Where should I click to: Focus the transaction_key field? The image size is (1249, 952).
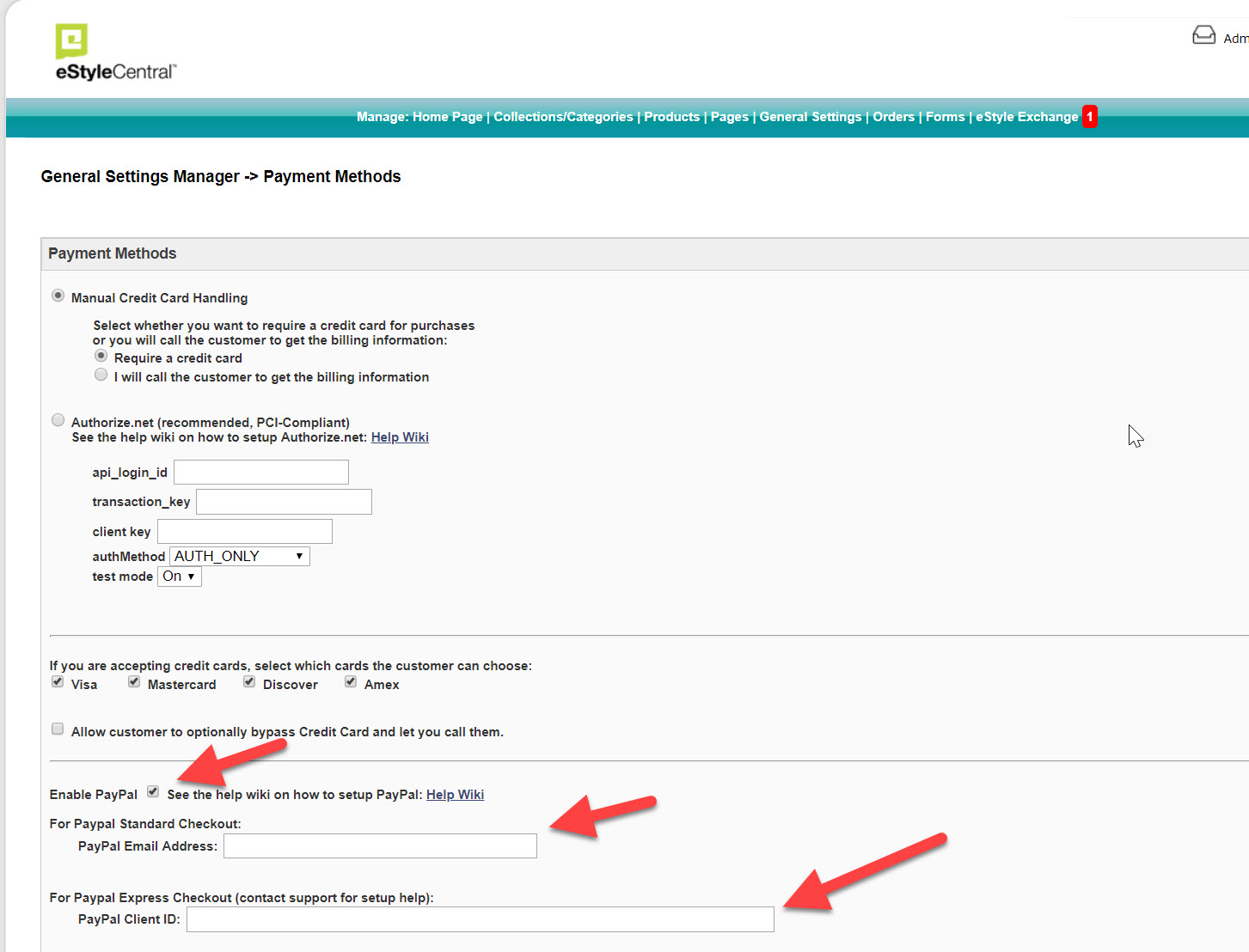click(284, 502)
